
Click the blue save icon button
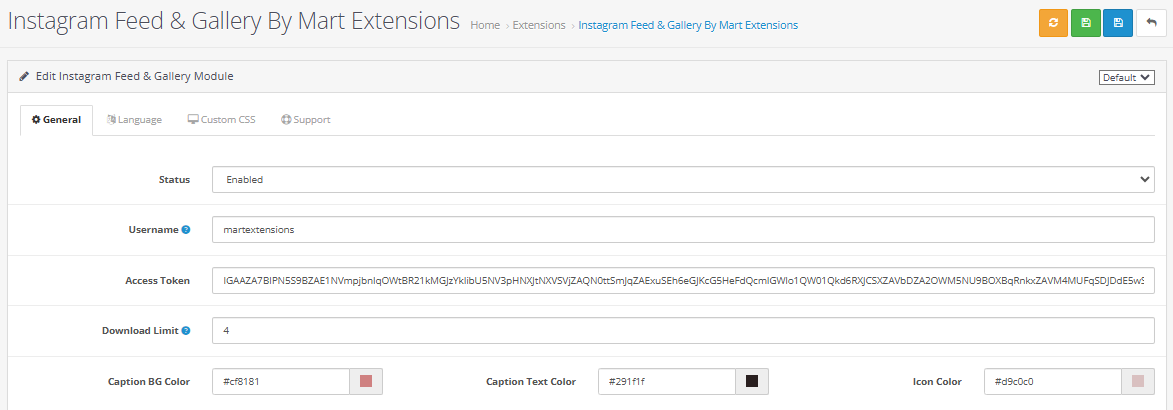(x=1117, y=23)
